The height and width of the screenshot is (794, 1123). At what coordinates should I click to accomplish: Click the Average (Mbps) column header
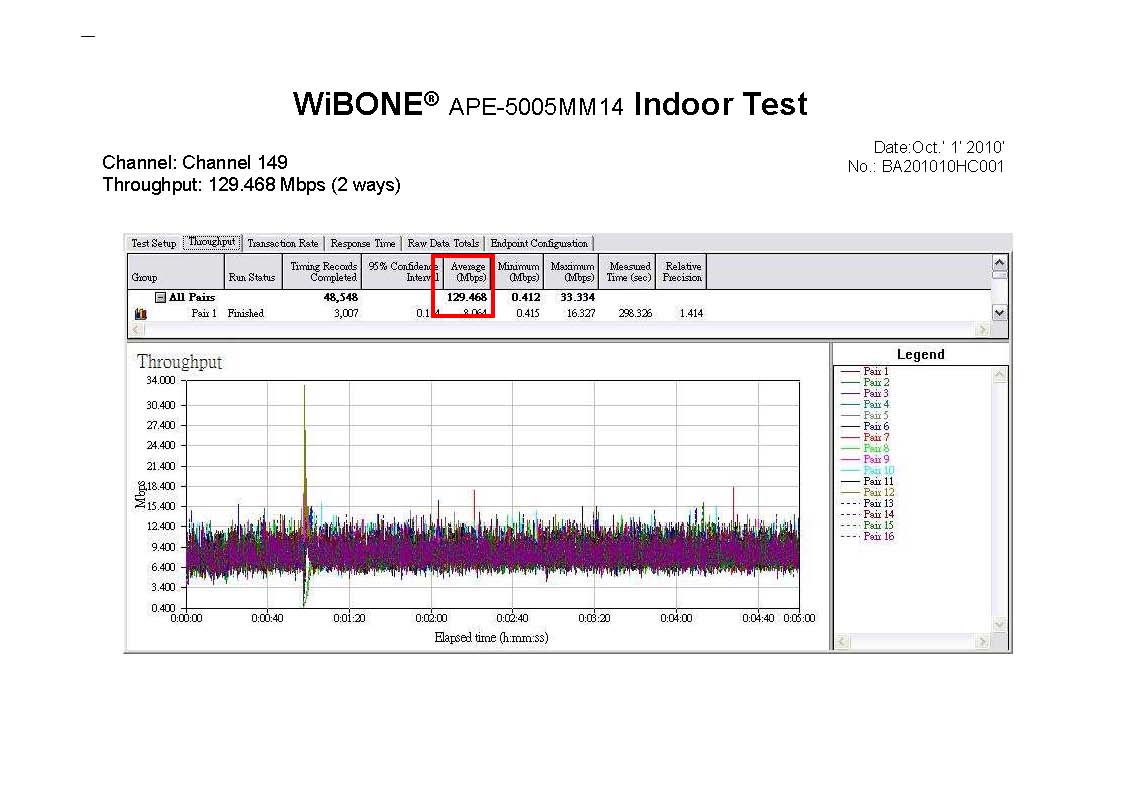[467, 272]
